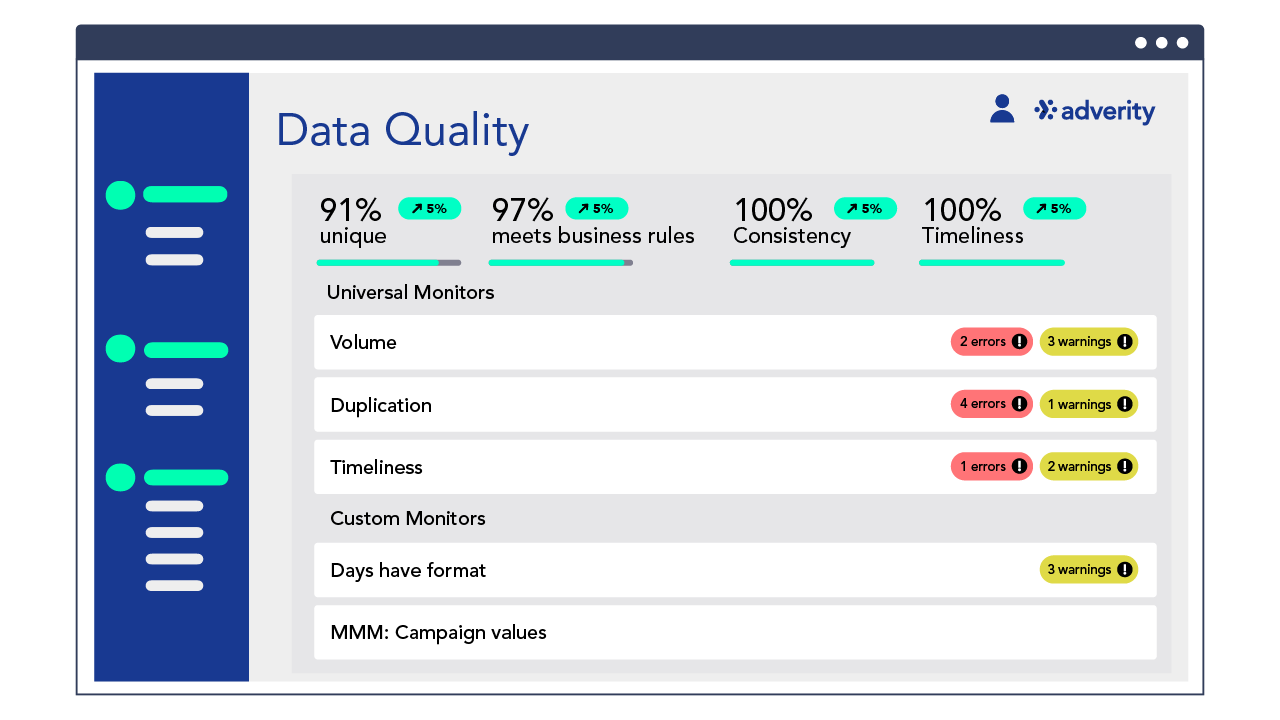Expand the MMM: Campaign values monitor
The image size is (1280, 720).
pyautogui.click(x=438, y=632)
